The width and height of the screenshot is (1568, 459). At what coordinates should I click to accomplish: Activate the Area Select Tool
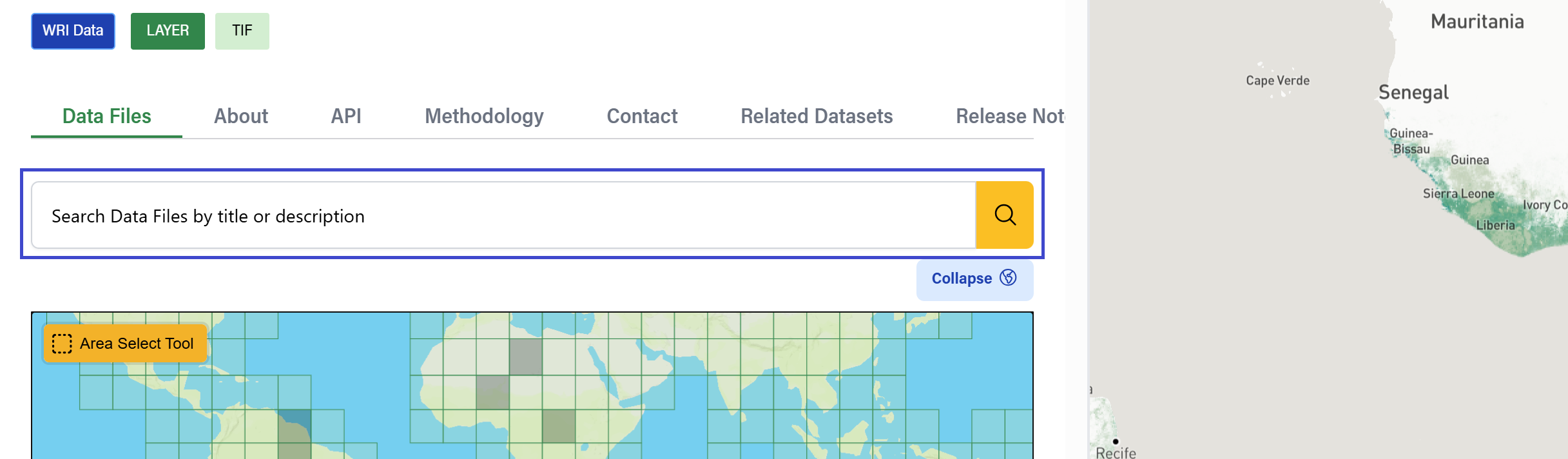click(126, 344)
